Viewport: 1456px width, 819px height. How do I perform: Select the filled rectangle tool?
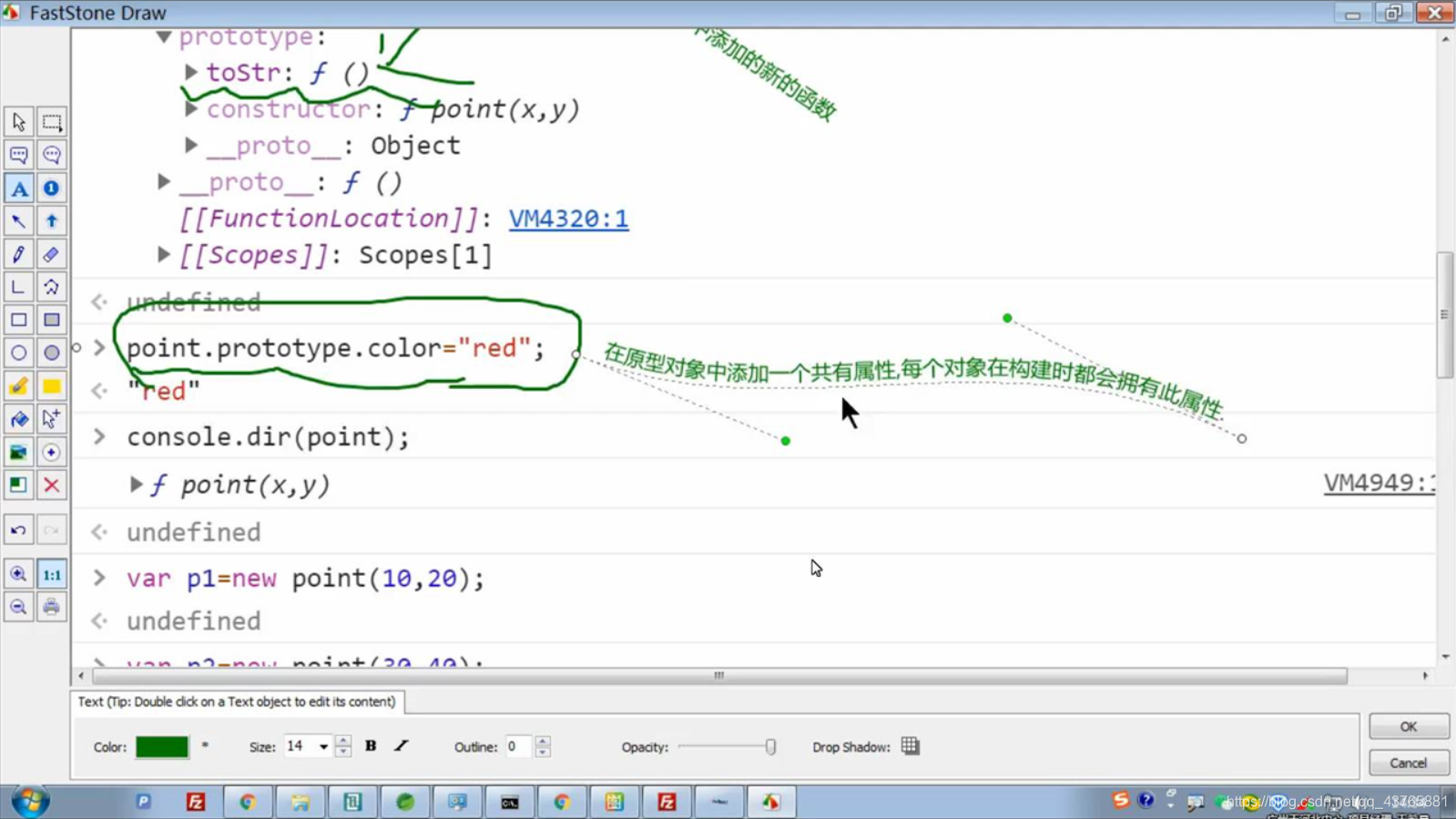tap(52, 320)
